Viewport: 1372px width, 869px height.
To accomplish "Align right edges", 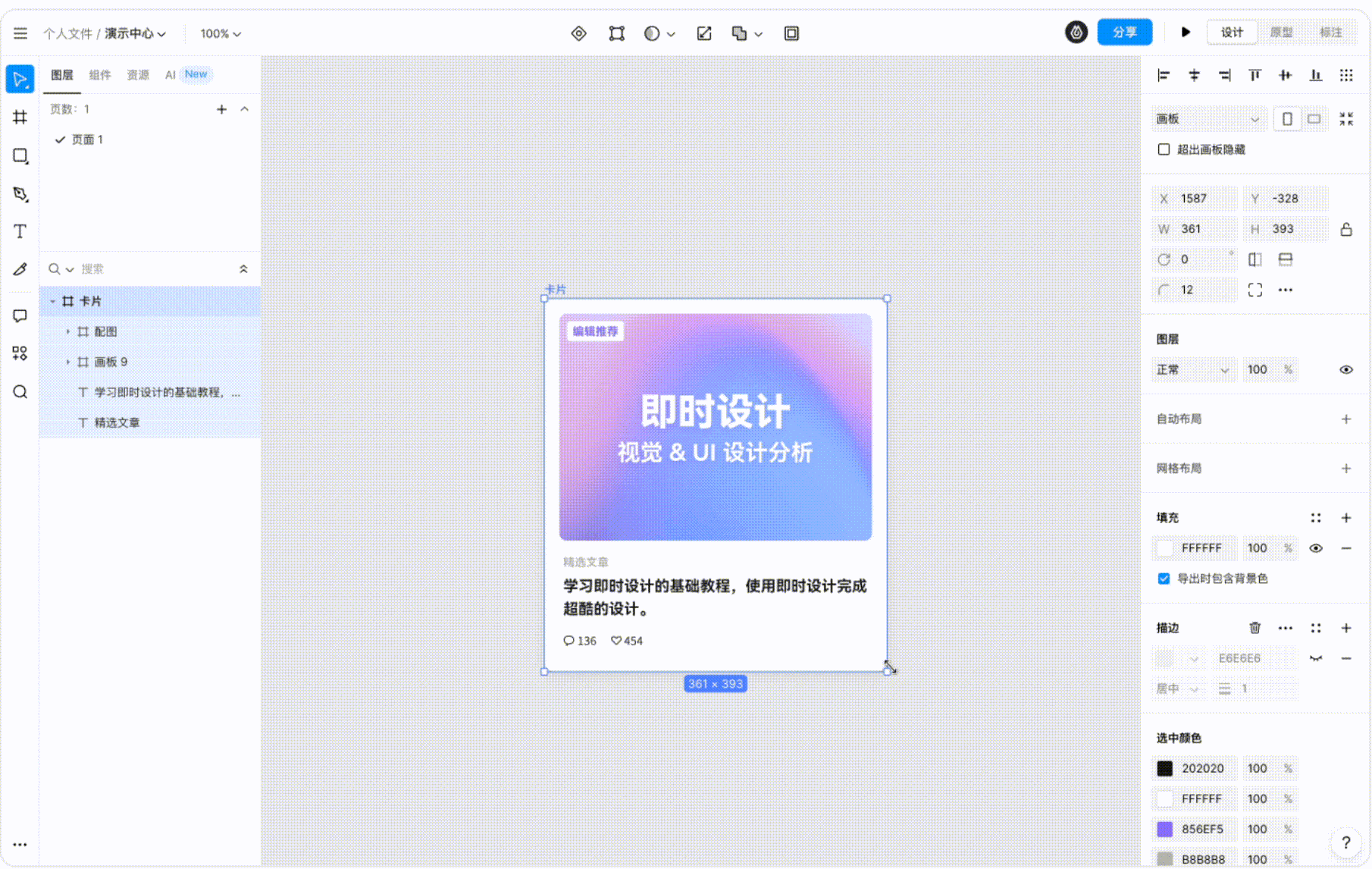I will (x=1224, y=75).
